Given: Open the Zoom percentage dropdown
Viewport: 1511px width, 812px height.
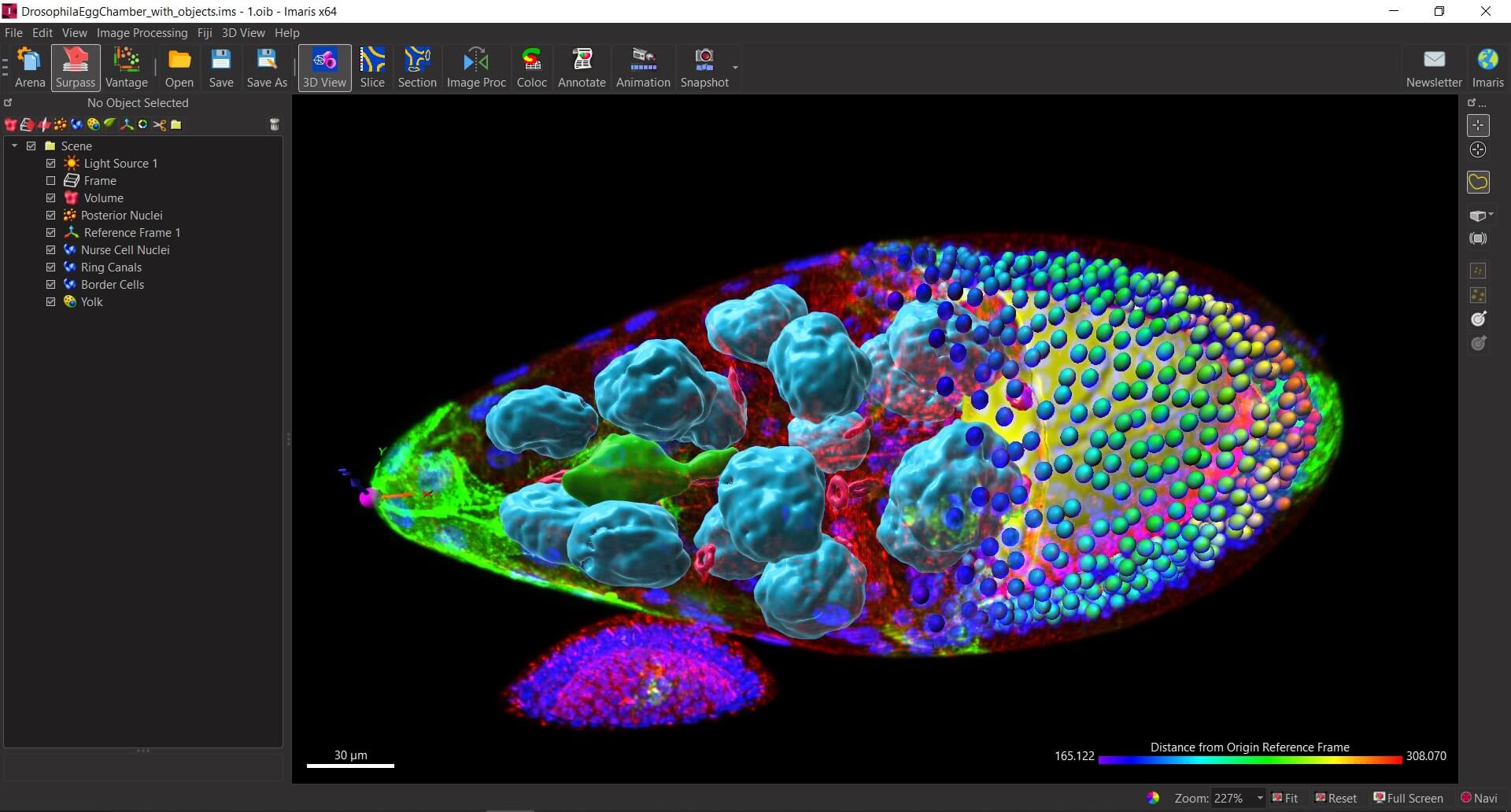Looking at the screenshot, I should 1260,798.
